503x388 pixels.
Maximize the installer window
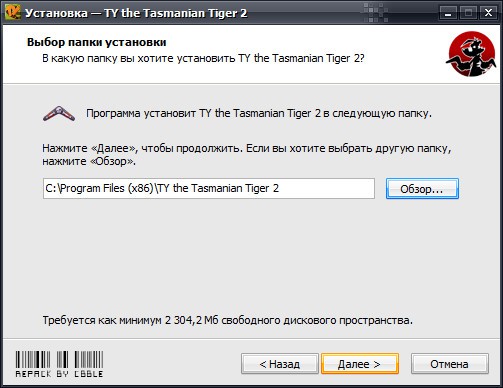click(x=468, y=13)
